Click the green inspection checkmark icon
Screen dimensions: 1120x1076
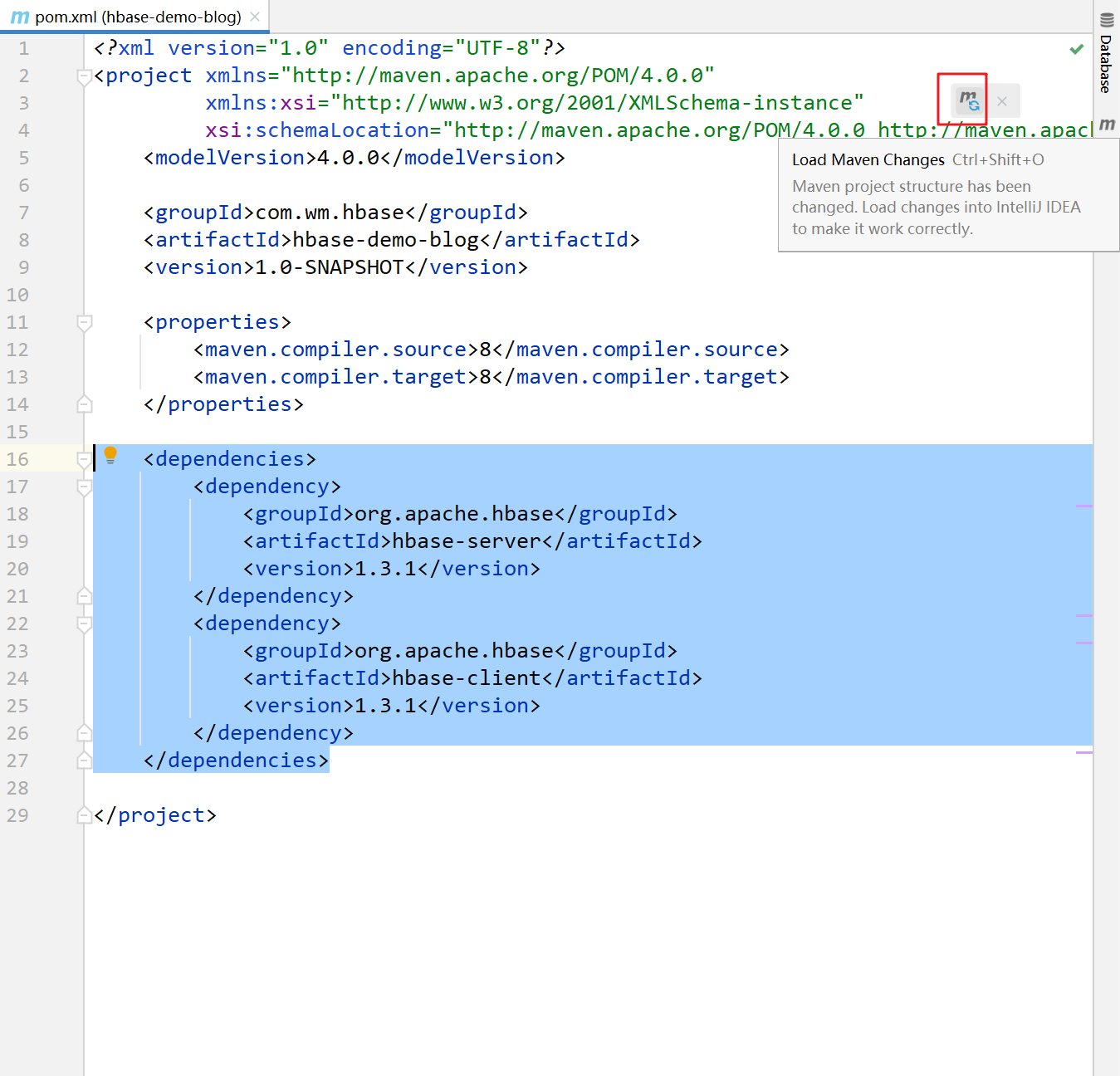1077,49
